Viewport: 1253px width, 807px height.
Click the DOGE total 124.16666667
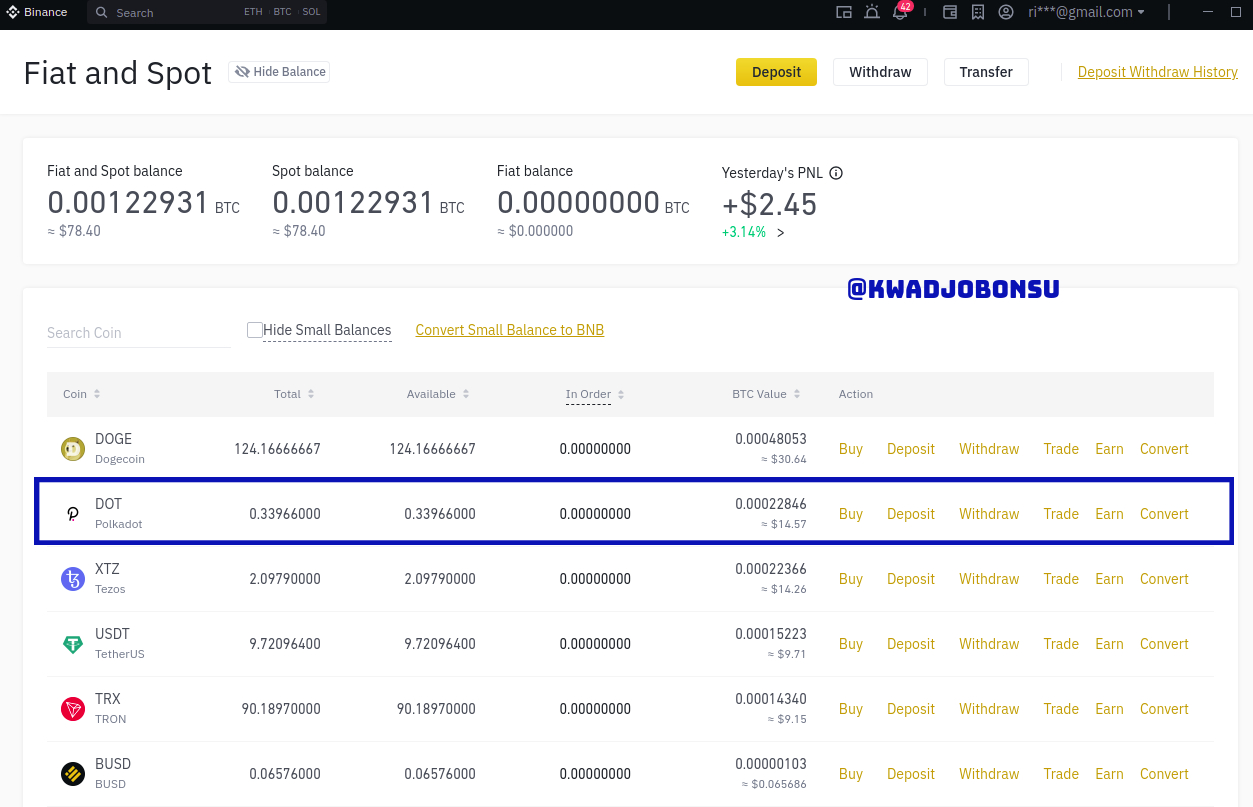[x=277, y=449]
